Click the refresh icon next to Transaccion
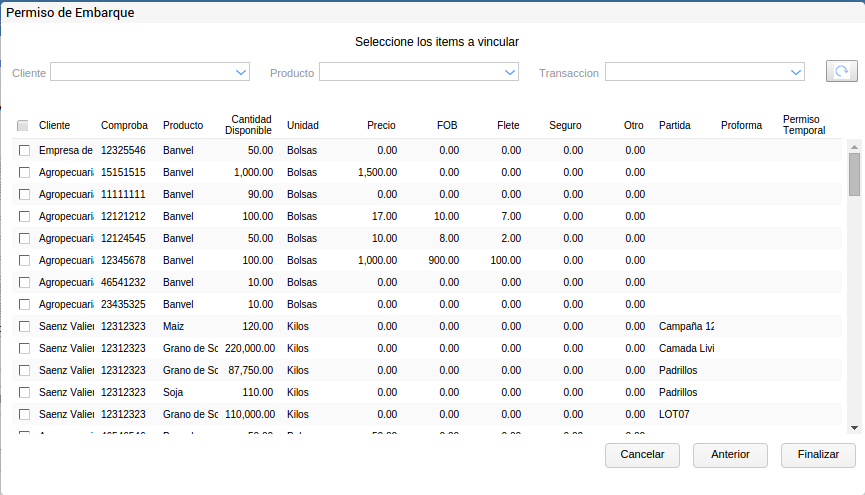The width and height of the screenshot is (865, 495). coord(841,72)
